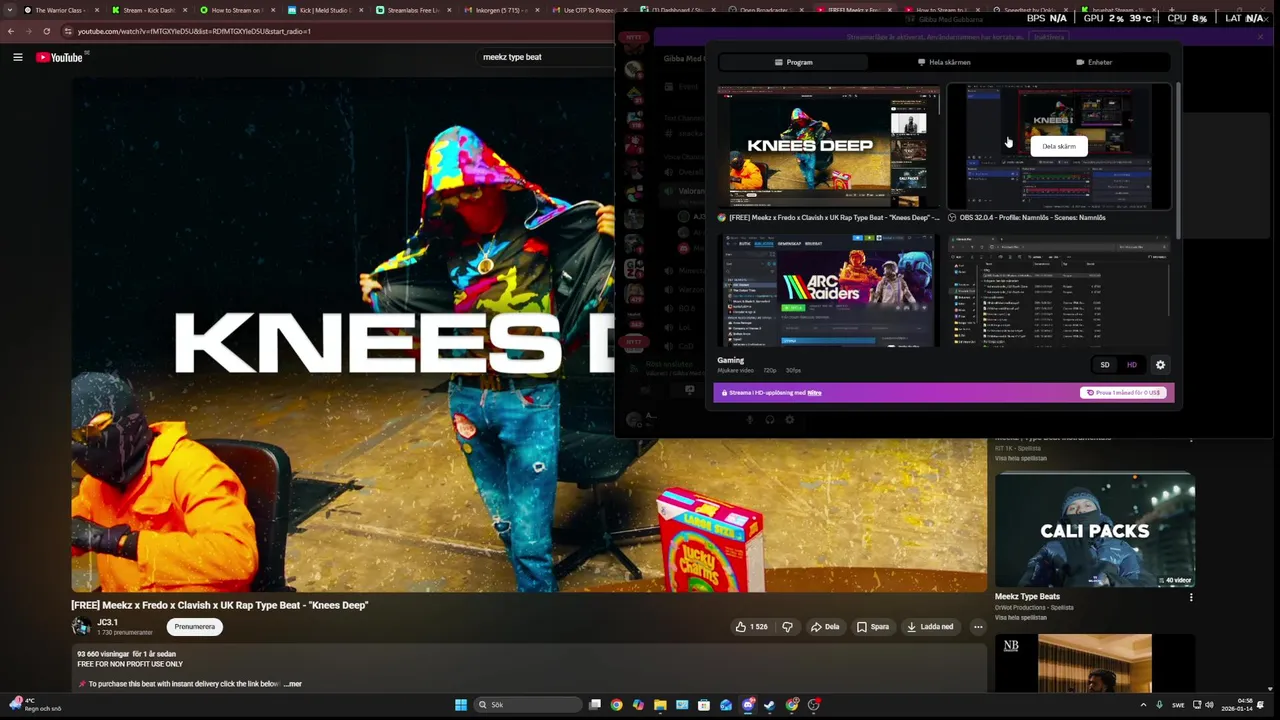Open the three-dot menu under the video
Image resolution: width=1280 pixels, height=720 pixels.
(978, 627)
